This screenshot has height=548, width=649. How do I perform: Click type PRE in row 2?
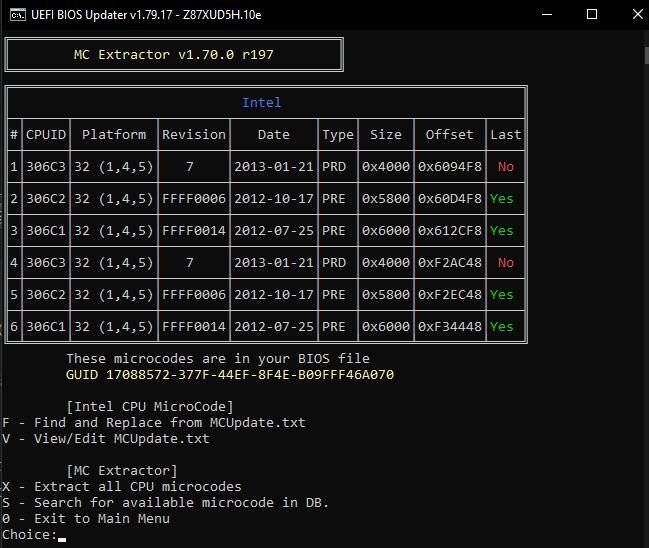point(334,199)
